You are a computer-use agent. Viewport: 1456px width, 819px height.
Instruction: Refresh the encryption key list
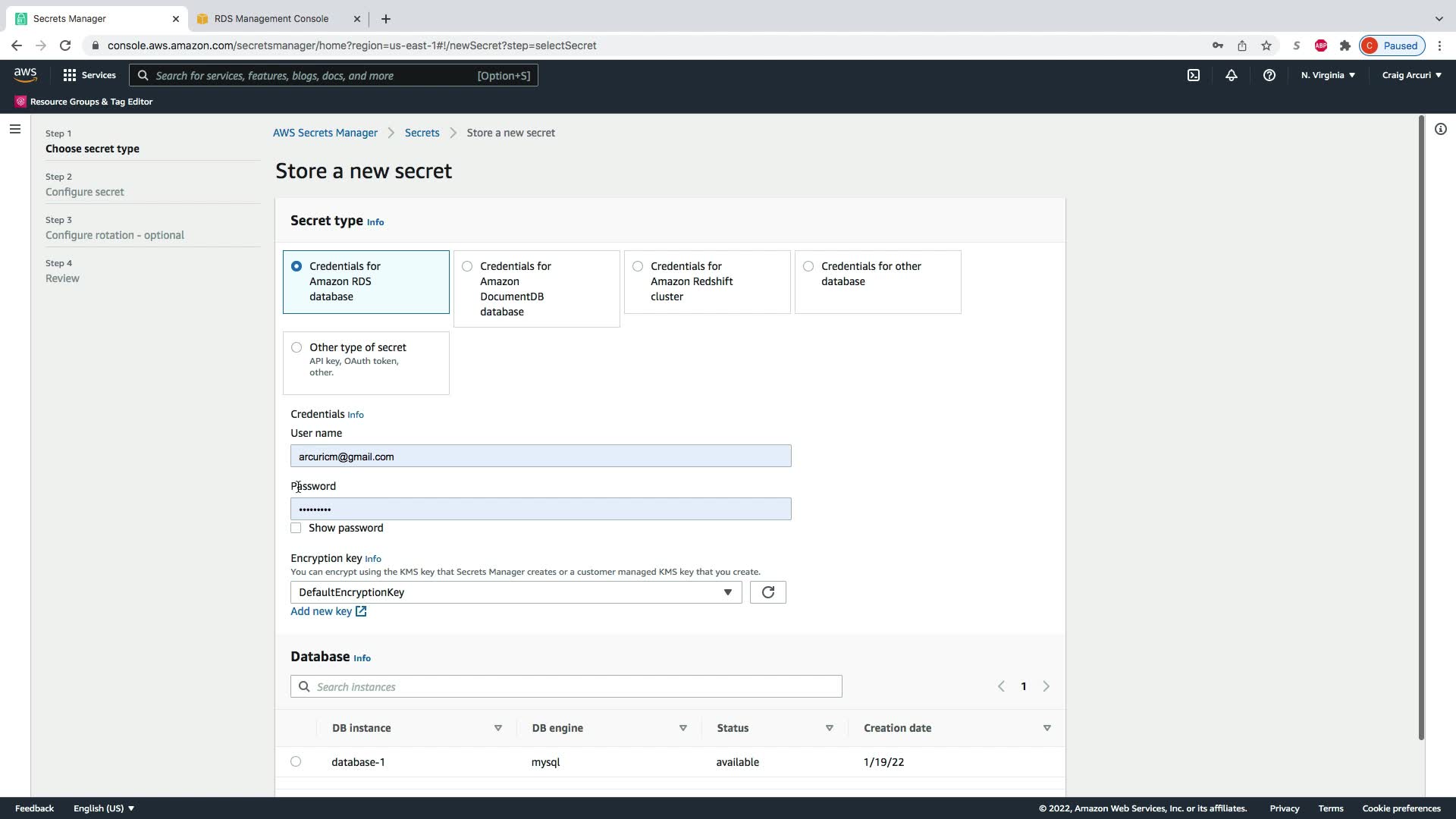tap(767, 592)
